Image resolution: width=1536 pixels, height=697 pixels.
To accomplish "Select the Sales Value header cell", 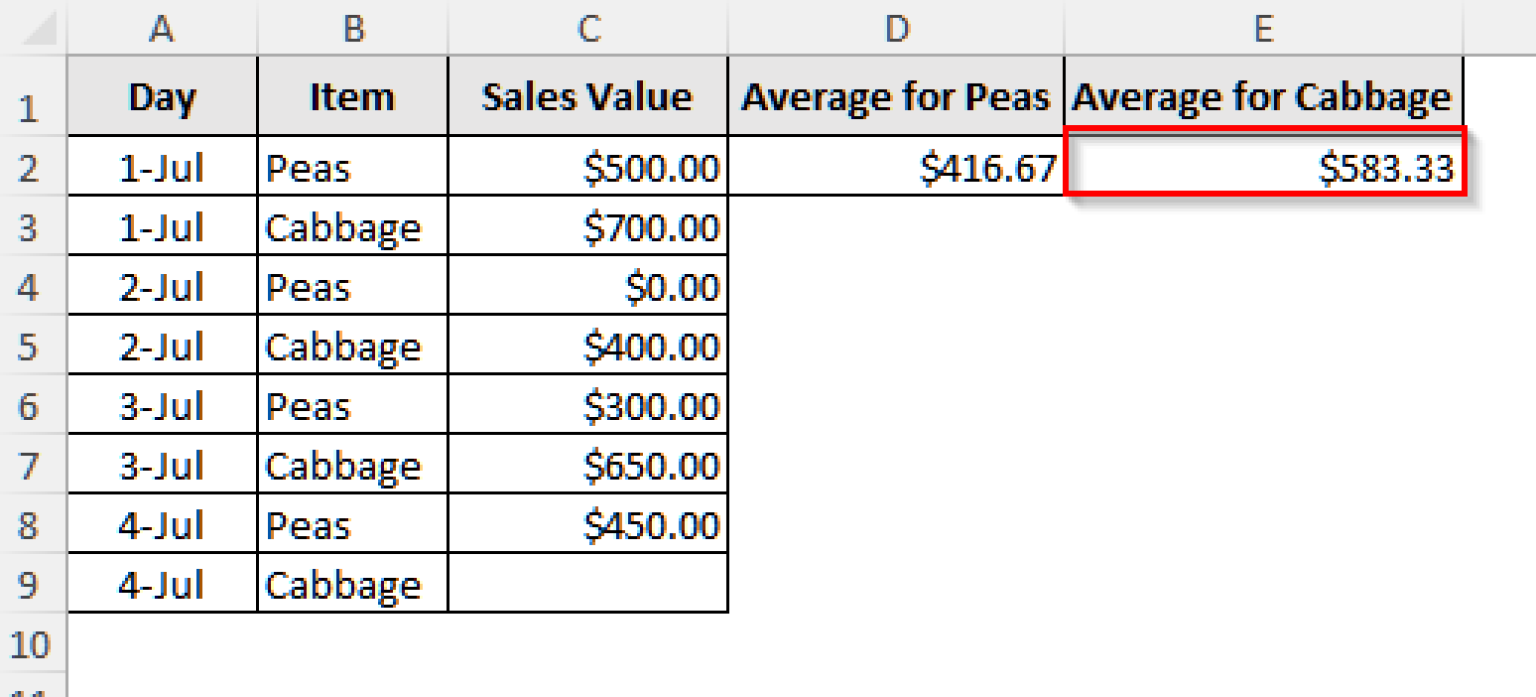I will (x=588, y=97).
